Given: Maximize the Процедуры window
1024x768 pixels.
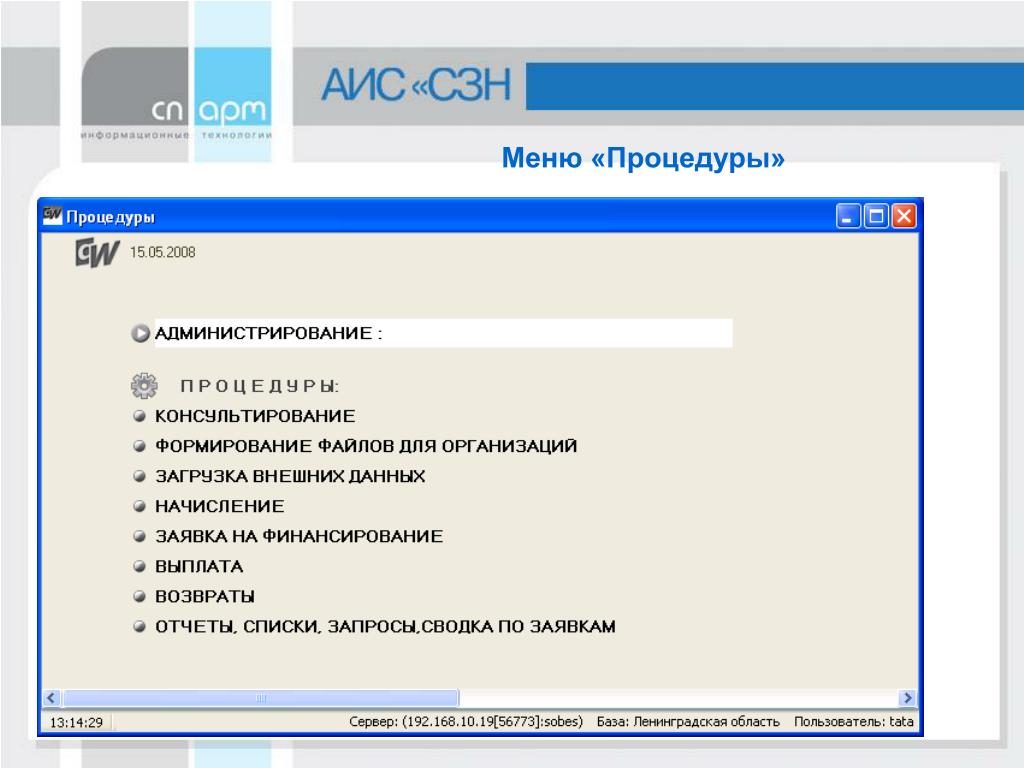Looking at the screenshot, I should [x=876, y=216].
